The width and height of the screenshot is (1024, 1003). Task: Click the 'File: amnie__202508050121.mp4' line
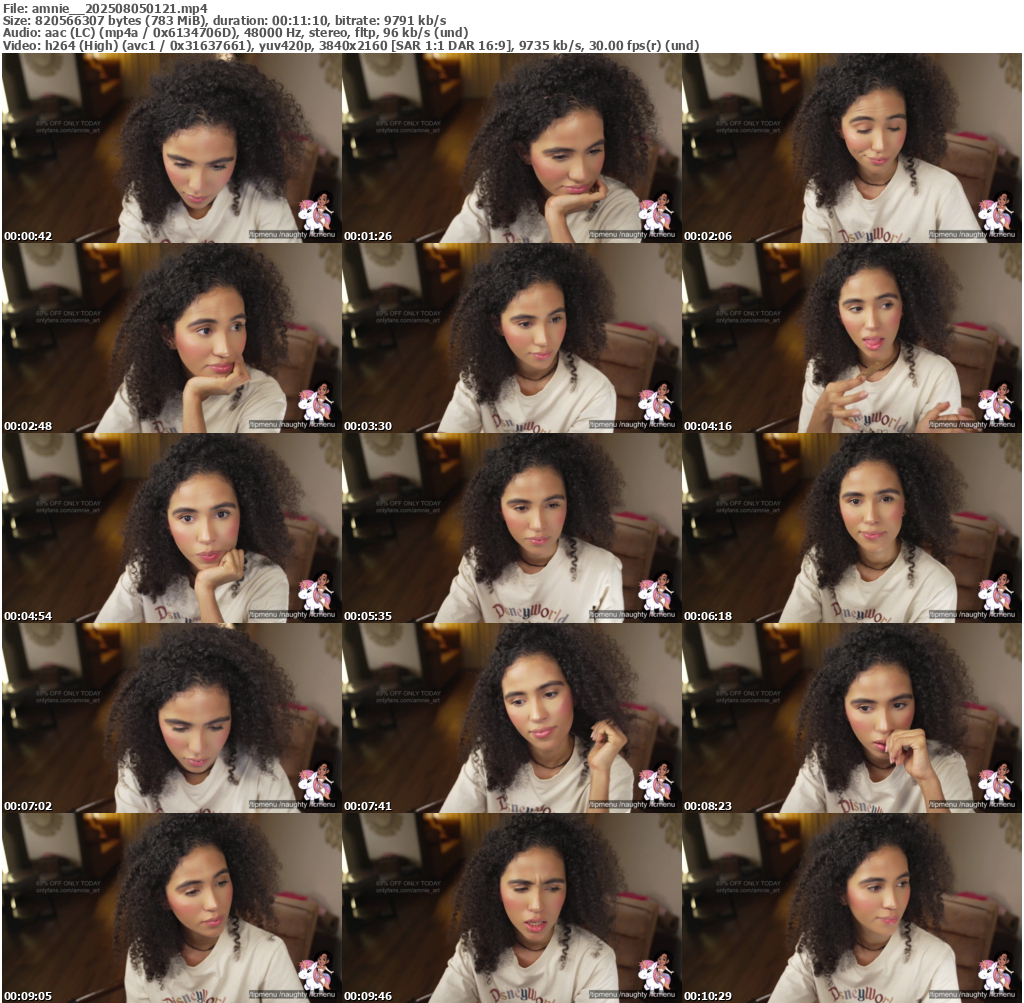(x=105, y=8)
